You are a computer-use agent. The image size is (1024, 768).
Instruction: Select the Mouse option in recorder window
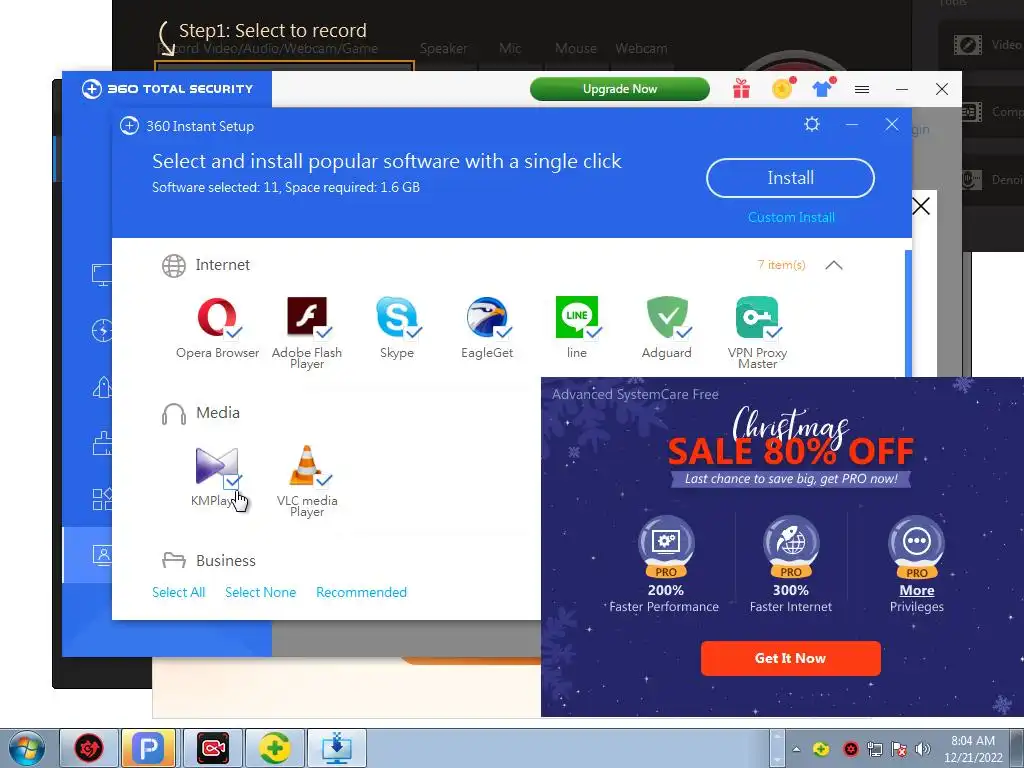click(x=575, y=48)
